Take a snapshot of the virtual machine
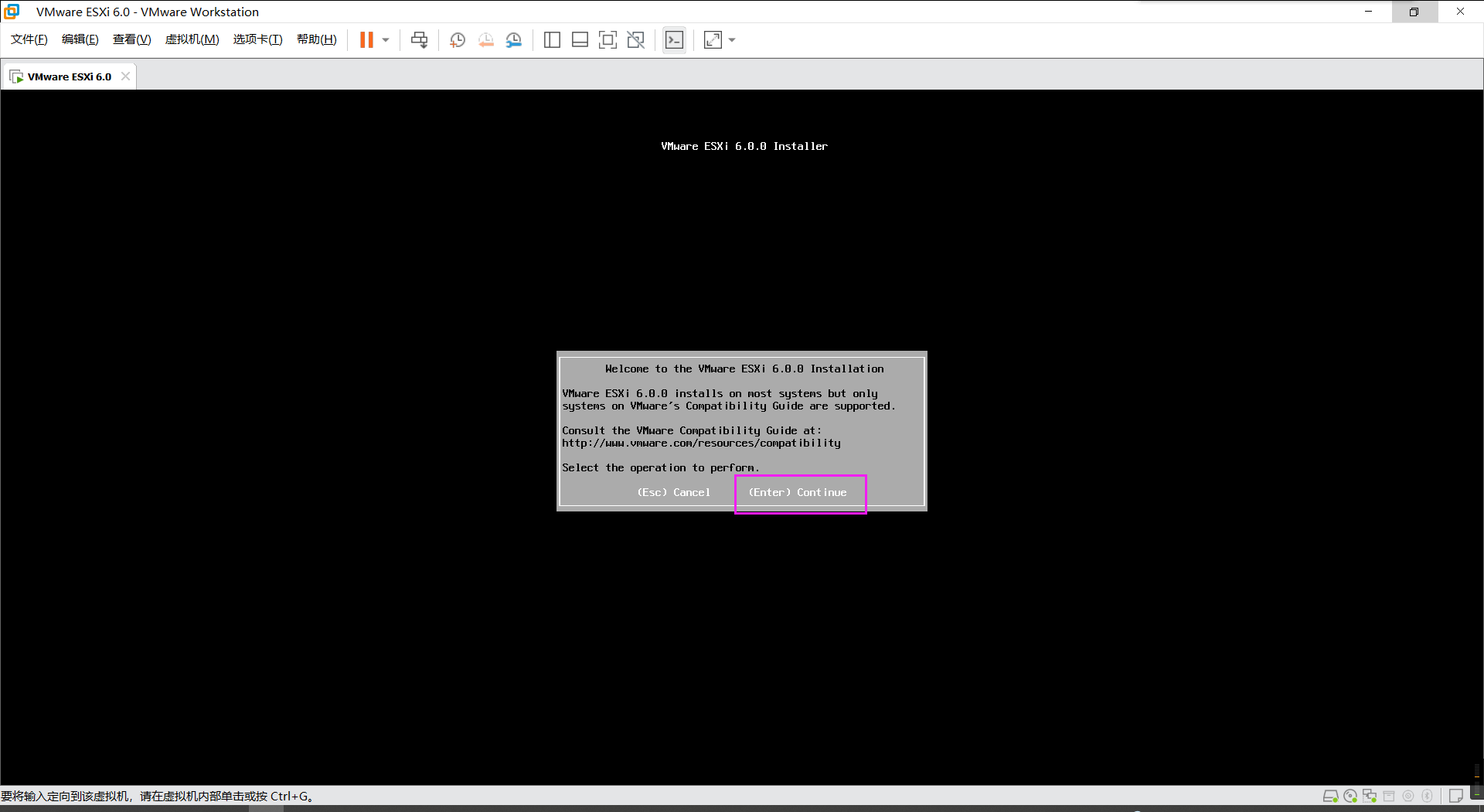The image size is (1484, 812). pyautogui.click(x=458, y=40)
